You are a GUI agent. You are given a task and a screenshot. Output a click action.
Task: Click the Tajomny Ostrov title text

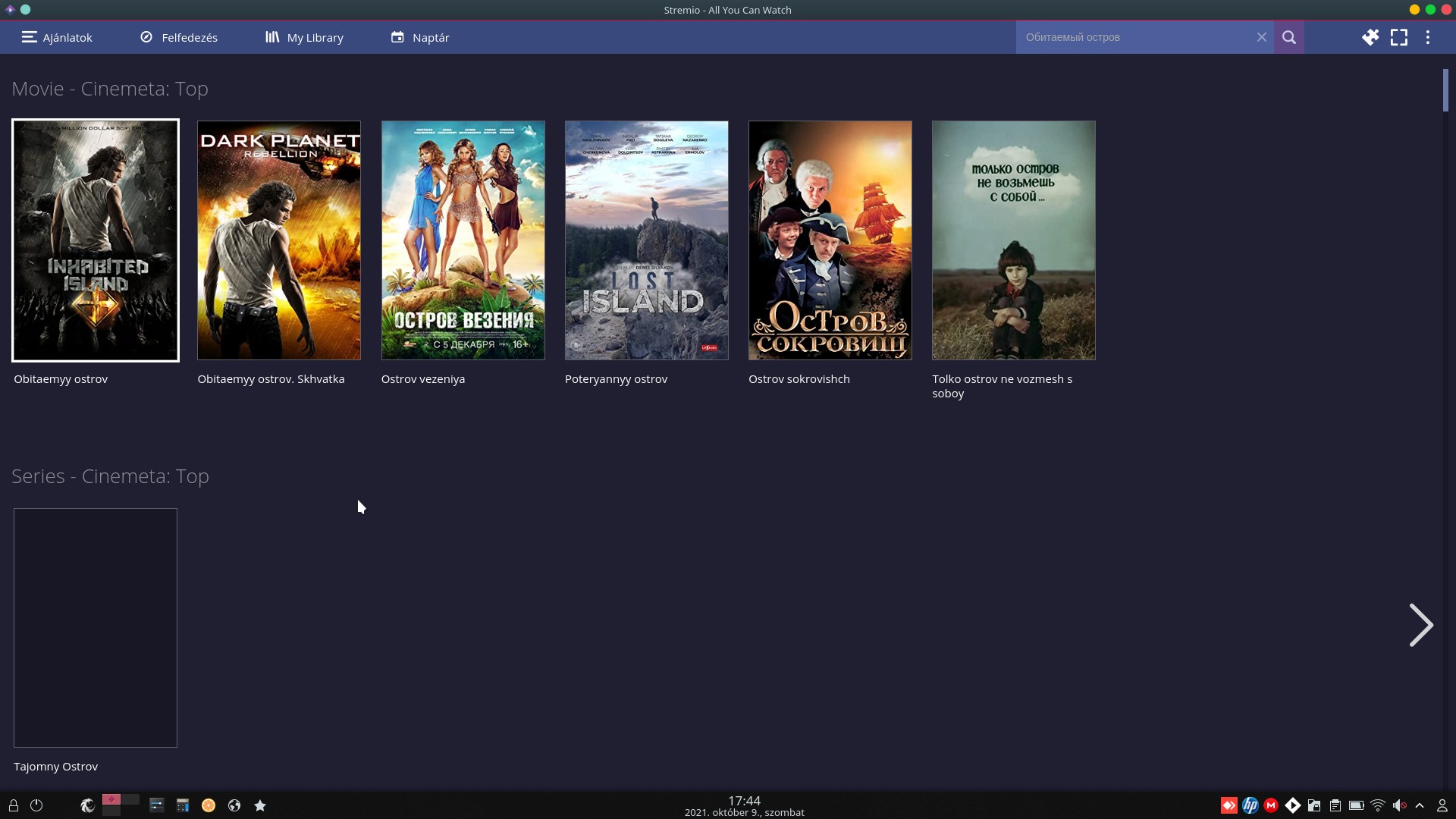coord(55,767)
